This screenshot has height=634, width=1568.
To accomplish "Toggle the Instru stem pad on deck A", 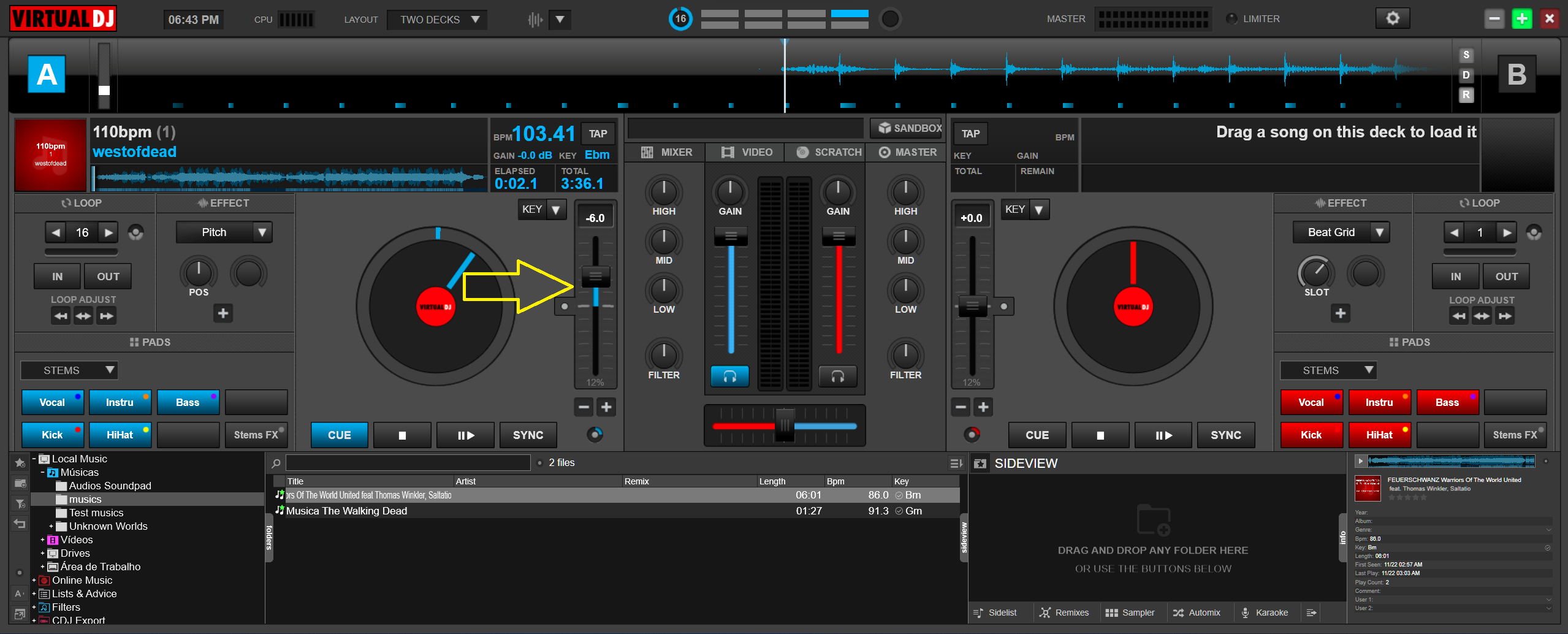I will pyautogui.click(x=120, y=402).
